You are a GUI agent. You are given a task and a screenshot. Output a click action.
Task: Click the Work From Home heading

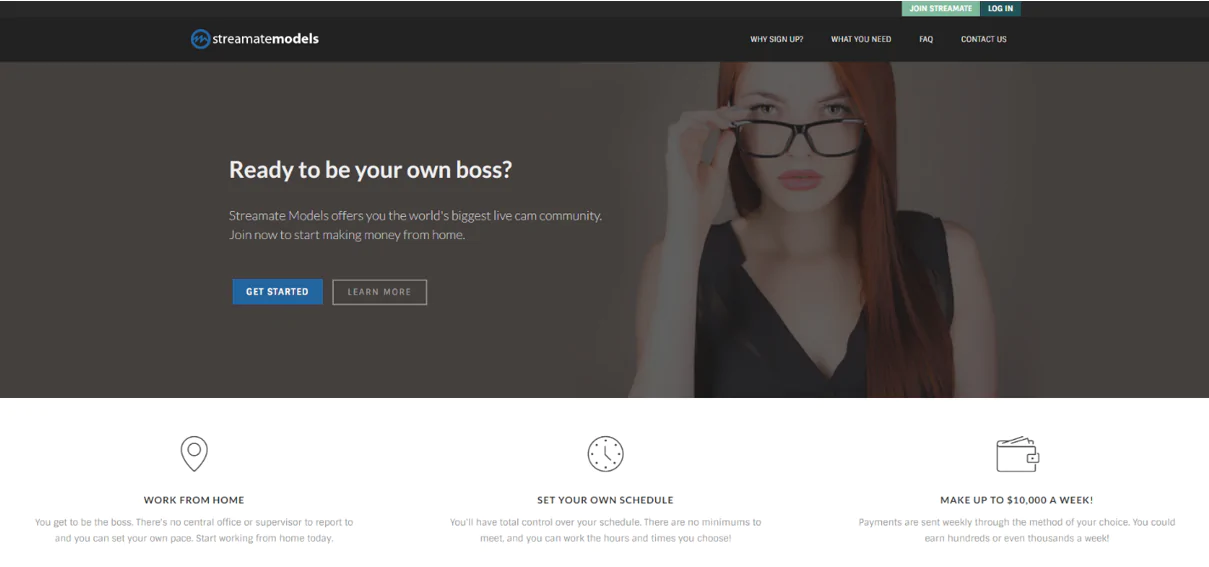[194, 500]
